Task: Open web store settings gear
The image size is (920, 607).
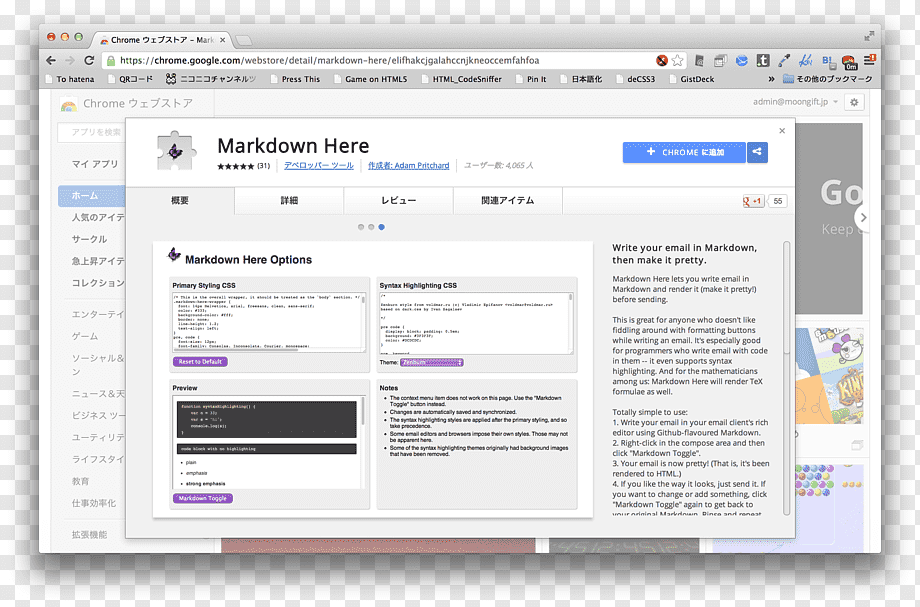Action: [x=854, y=102]
